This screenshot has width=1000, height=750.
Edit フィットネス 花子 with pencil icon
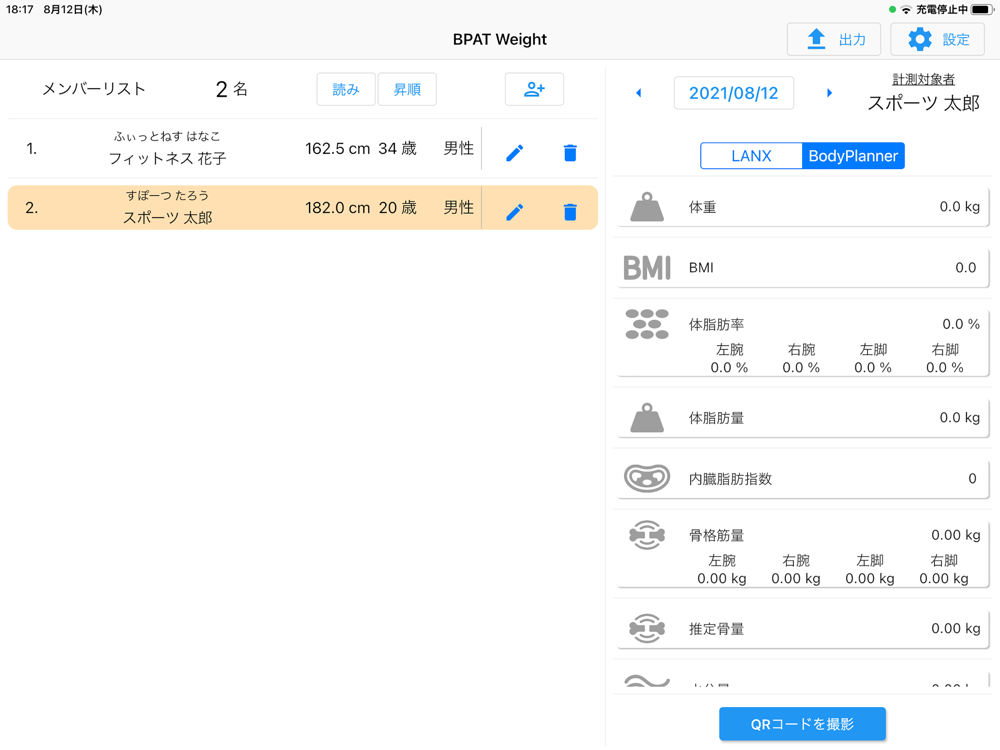[x=515, y=152]
